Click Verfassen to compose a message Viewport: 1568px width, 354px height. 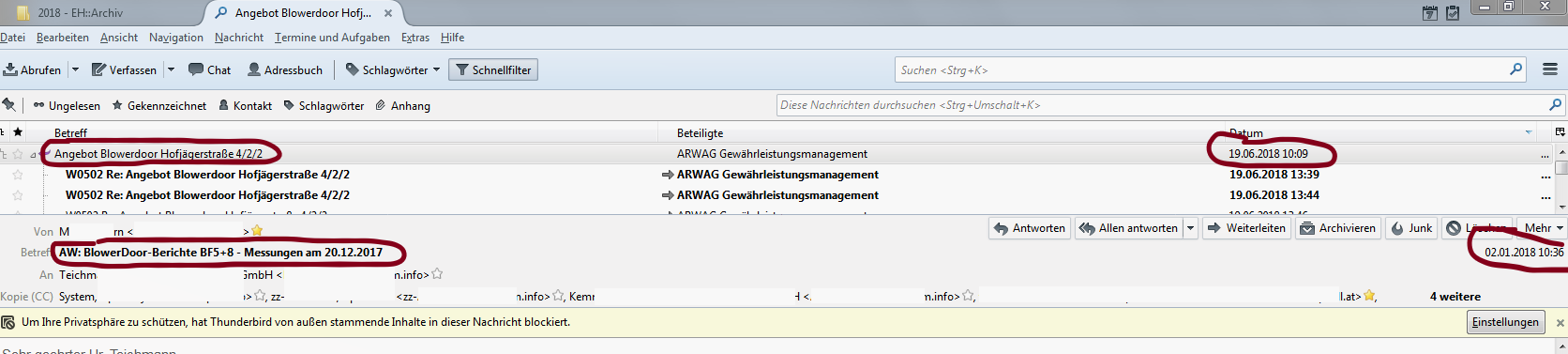click(x=124, y=69)
